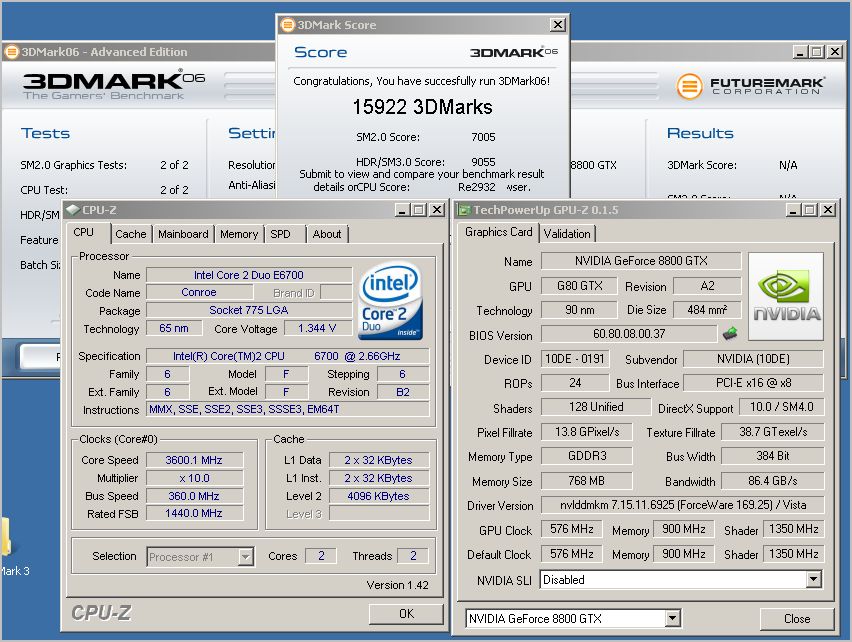Select the Graphics Card tab in GPU-Z
This screenshot has height=642, width=852.
[x=498, y=232]
